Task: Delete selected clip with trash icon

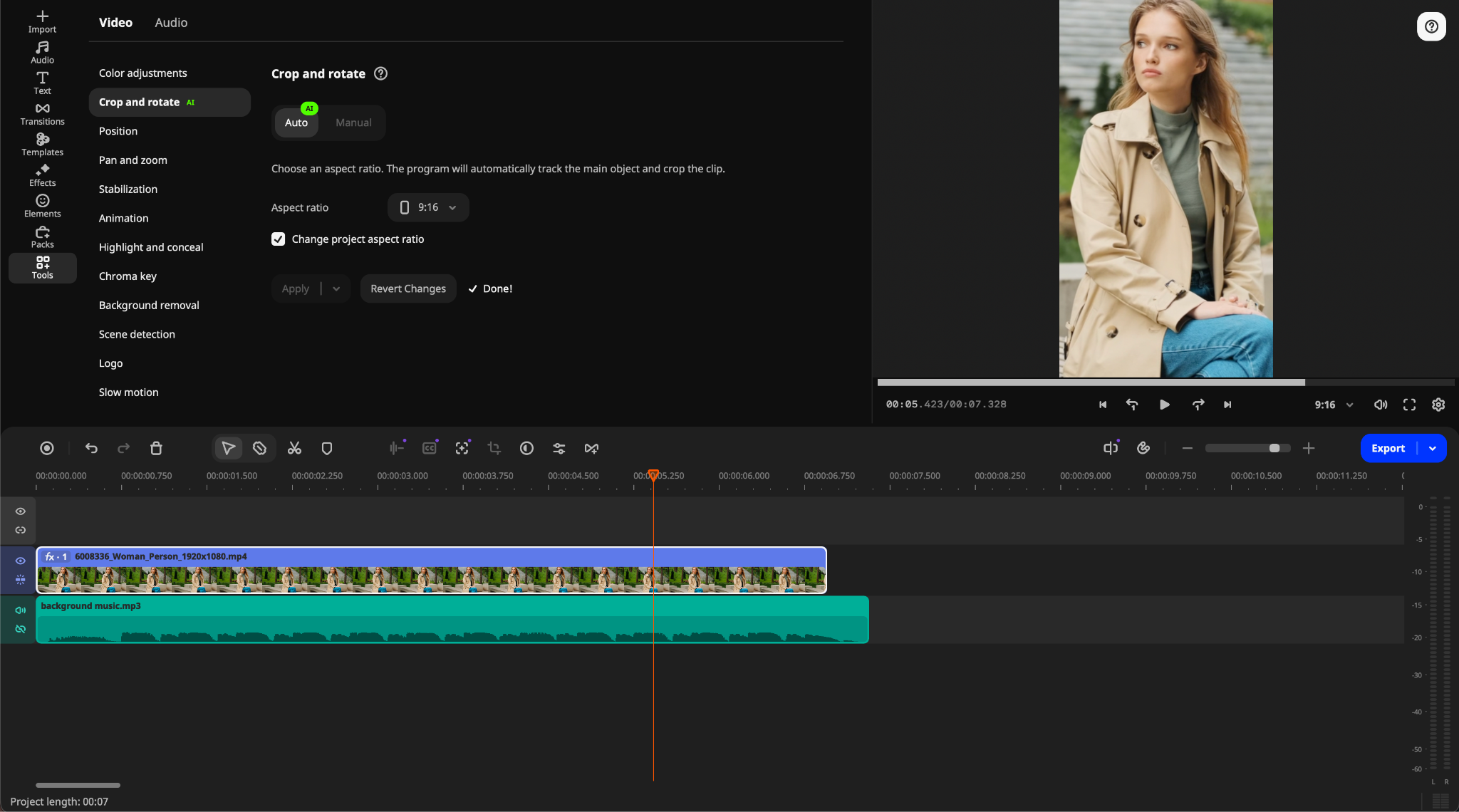Action: pyautogui.click(x=156, y=448)
